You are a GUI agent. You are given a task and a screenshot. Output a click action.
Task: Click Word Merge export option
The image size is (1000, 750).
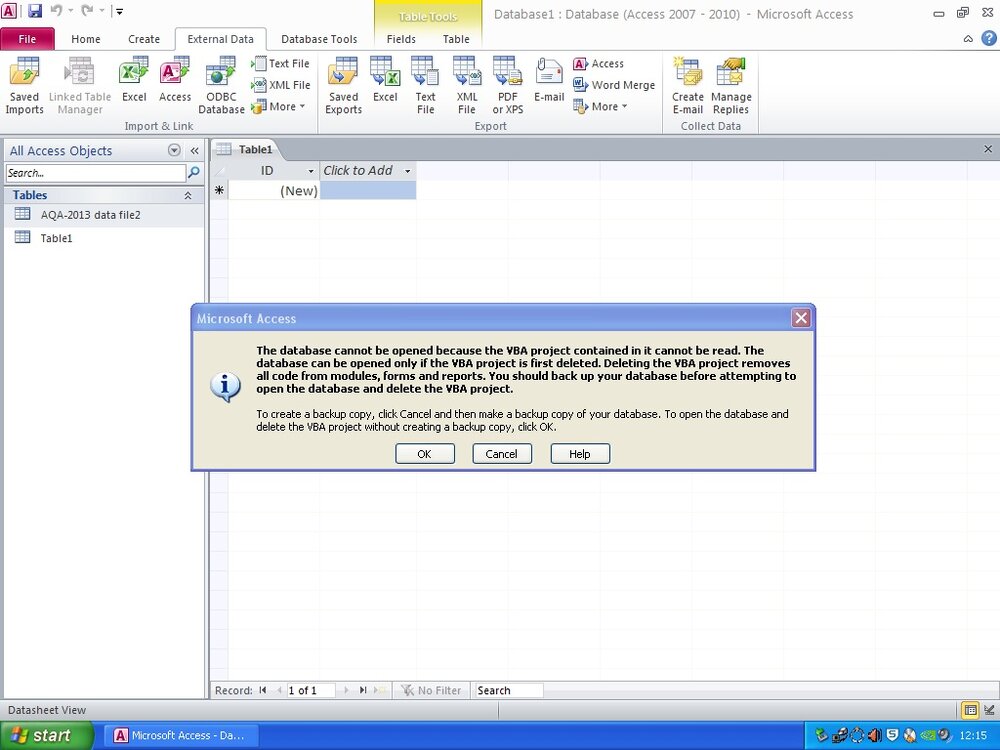click(614, 85)
